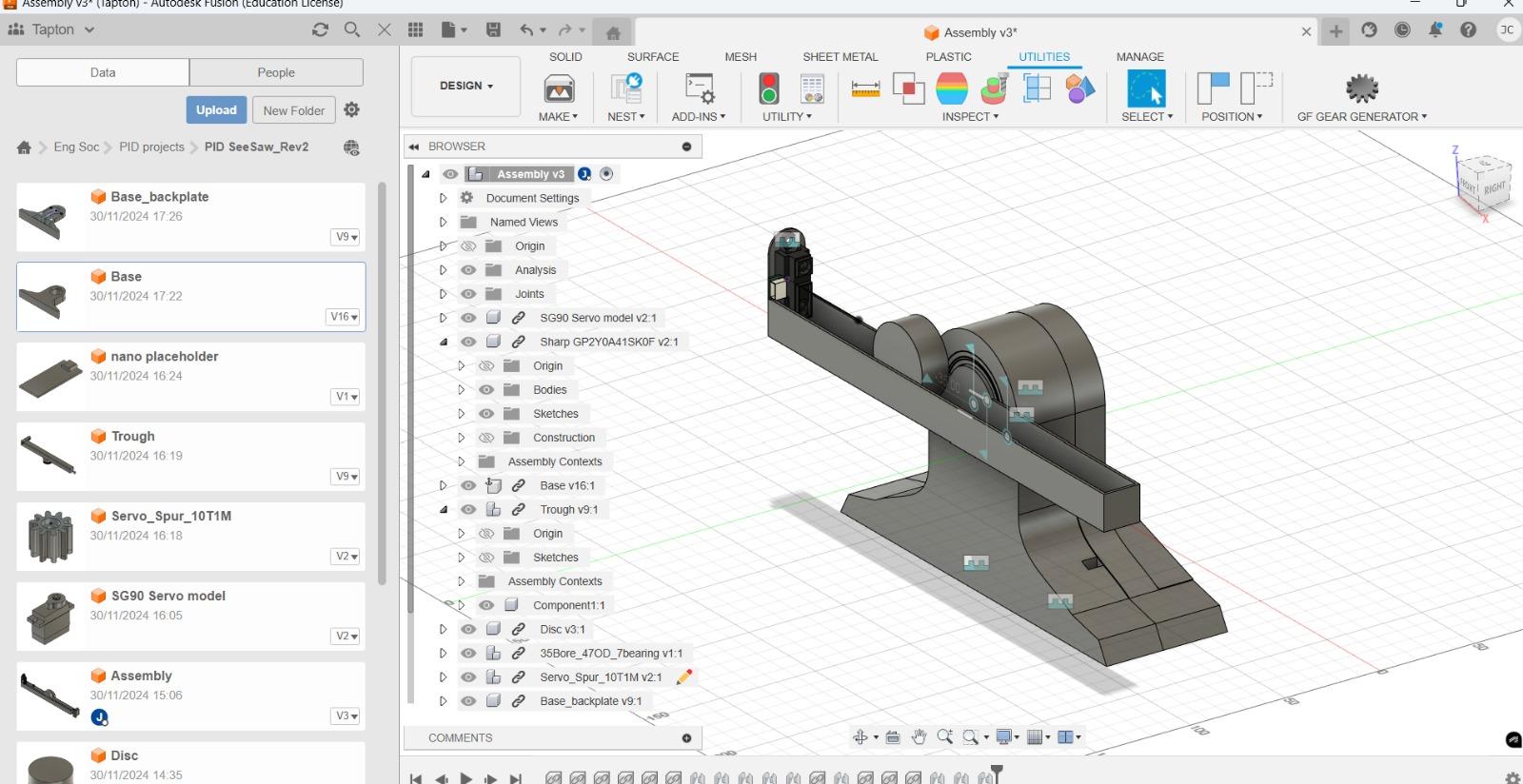Image resolution: width=1523 pixels, height=784 pixels.
Task: Close the Assembly v3 document tab
Action: (1306, 32)
